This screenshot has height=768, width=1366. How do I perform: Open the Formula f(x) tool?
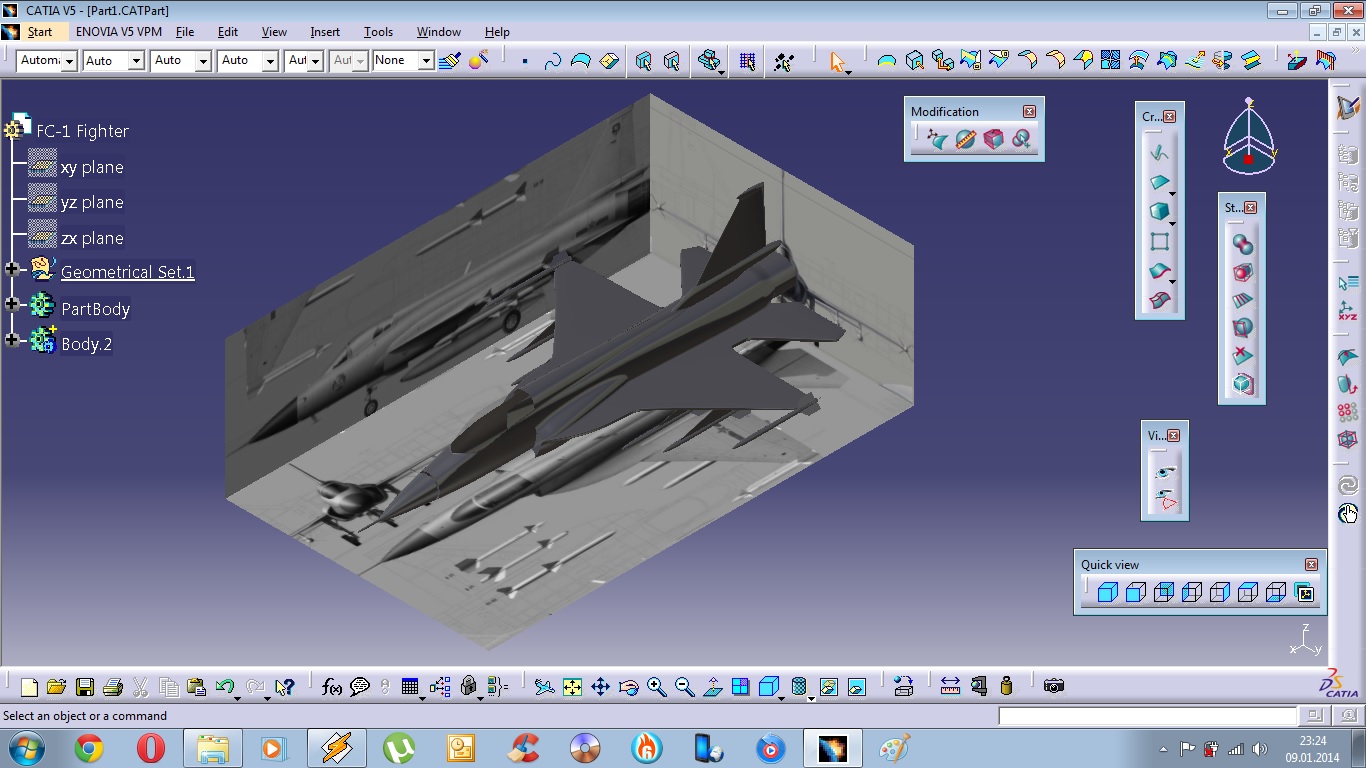tap(332, 686)
